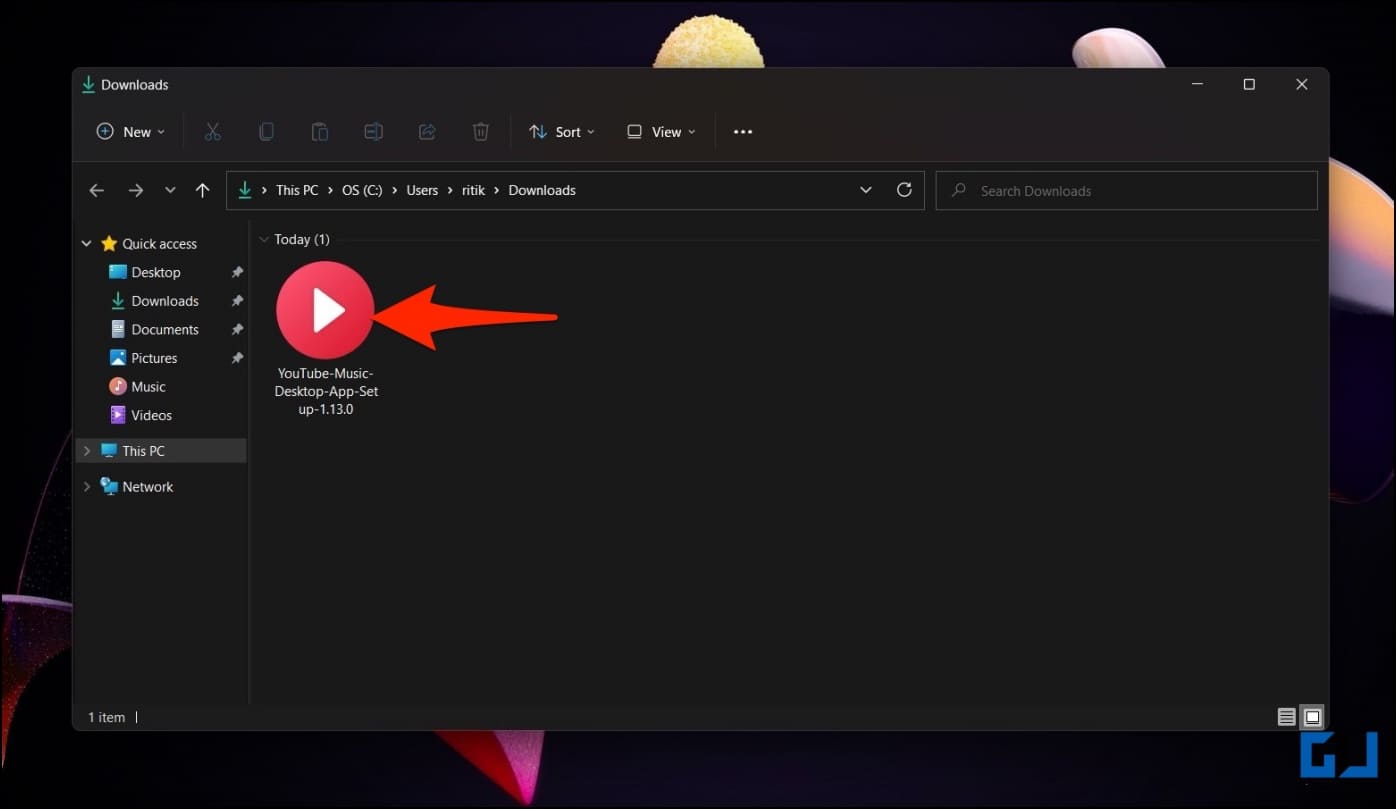
Task: Switch to Details view in status bar
Action: coord(1287,717)
